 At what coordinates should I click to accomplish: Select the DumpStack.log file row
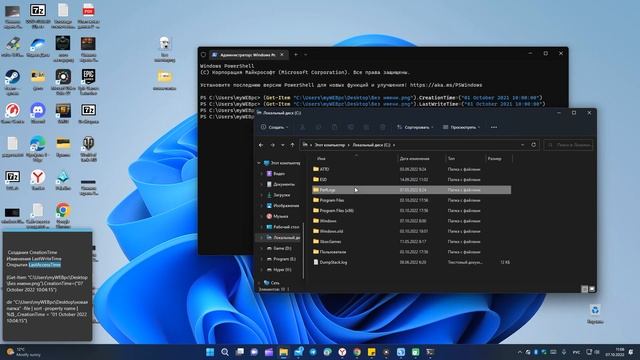[x=411, y=262]
